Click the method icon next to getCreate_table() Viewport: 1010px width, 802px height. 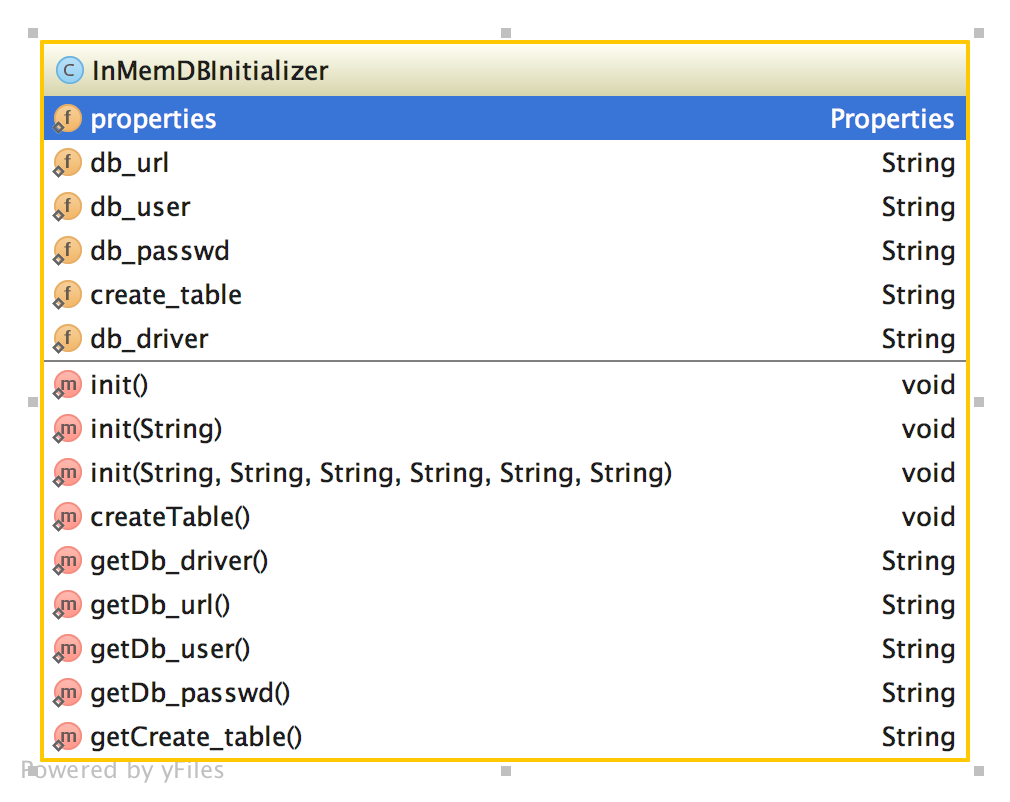[x=67, y=737]
